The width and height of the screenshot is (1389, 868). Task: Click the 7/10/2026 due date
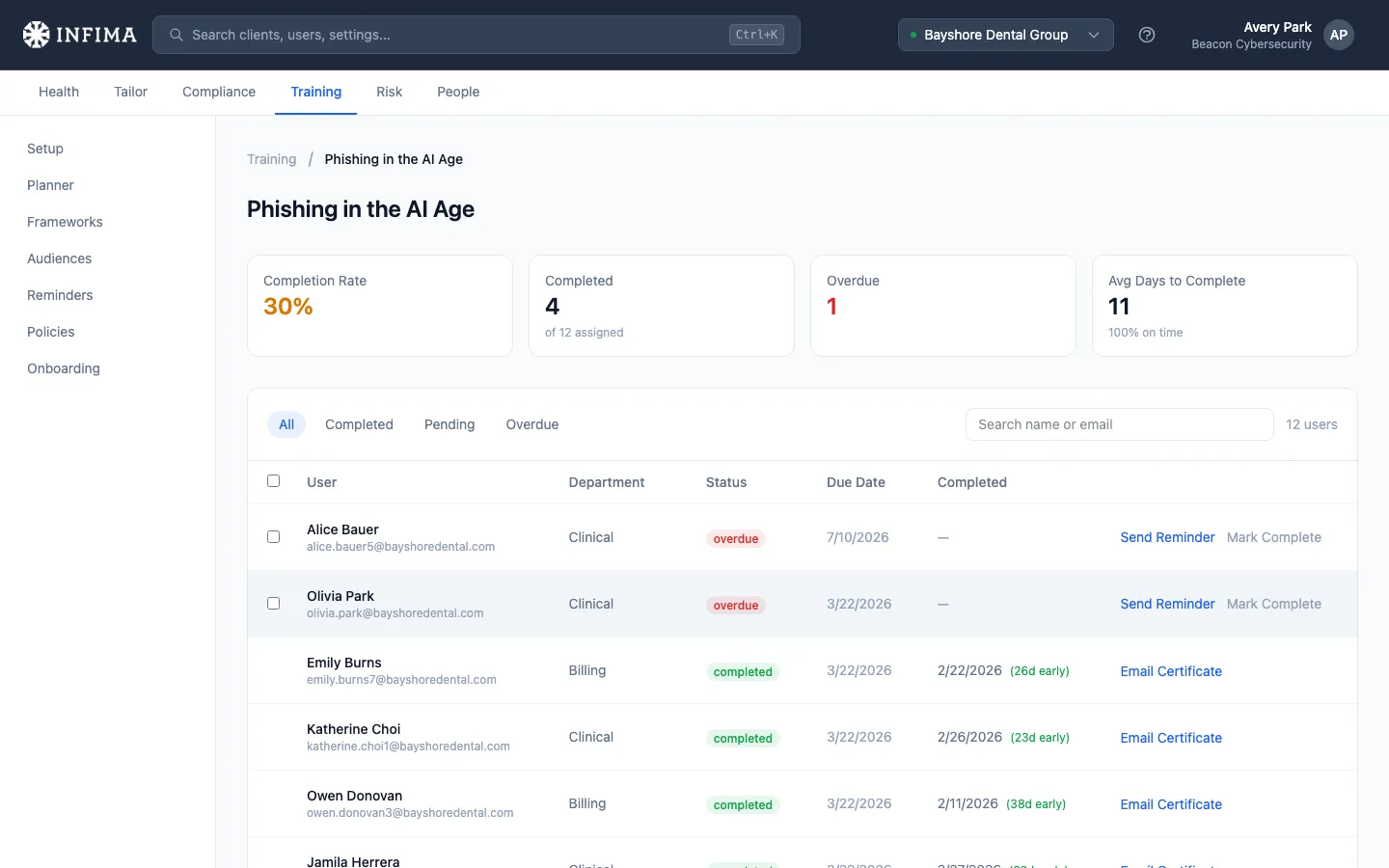(x=858, y=537)
